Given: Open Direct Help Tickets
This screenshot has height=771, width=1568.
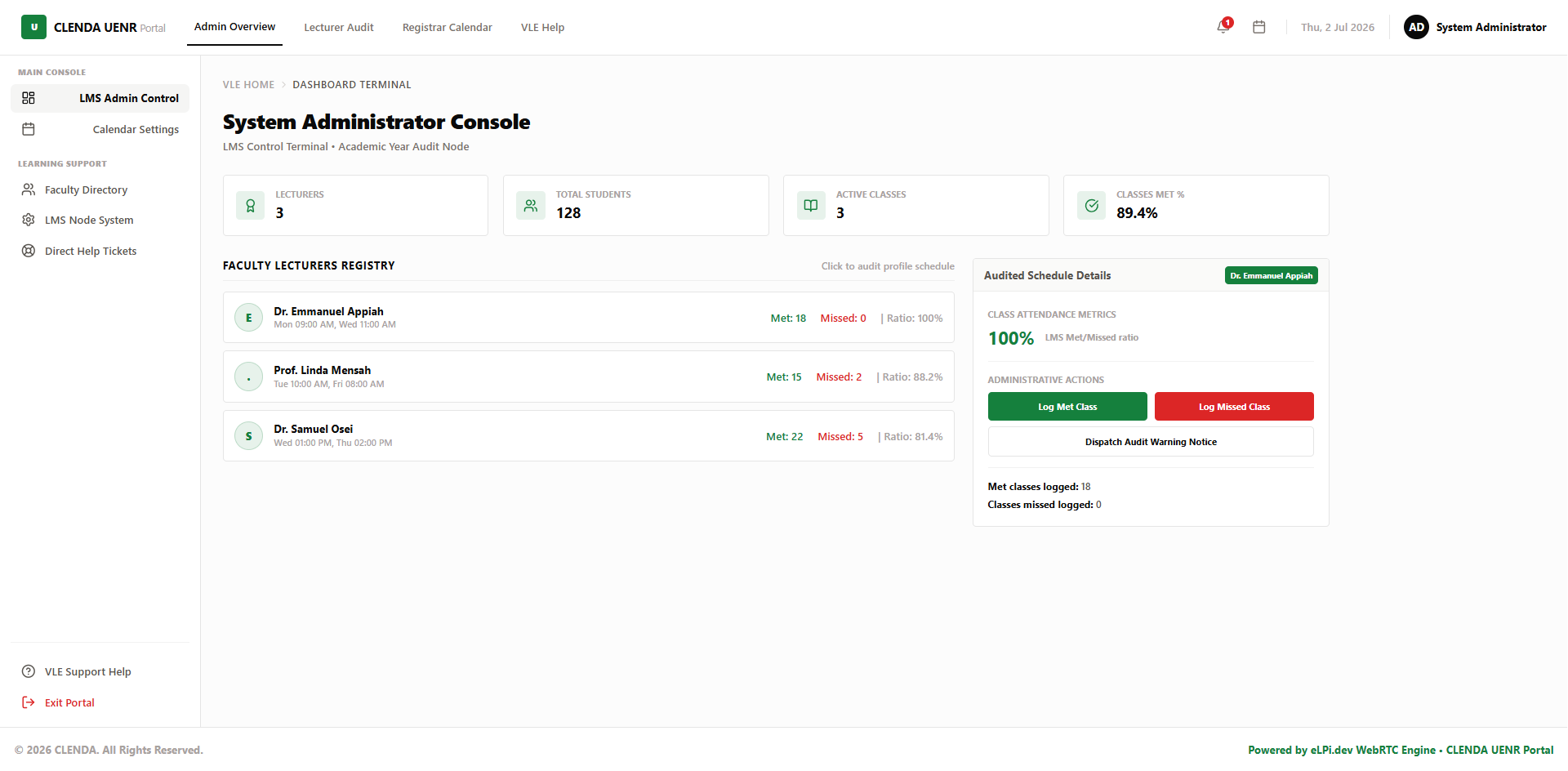Looking at the screenshot, I should pyautogui.click(x=100, y=251).
